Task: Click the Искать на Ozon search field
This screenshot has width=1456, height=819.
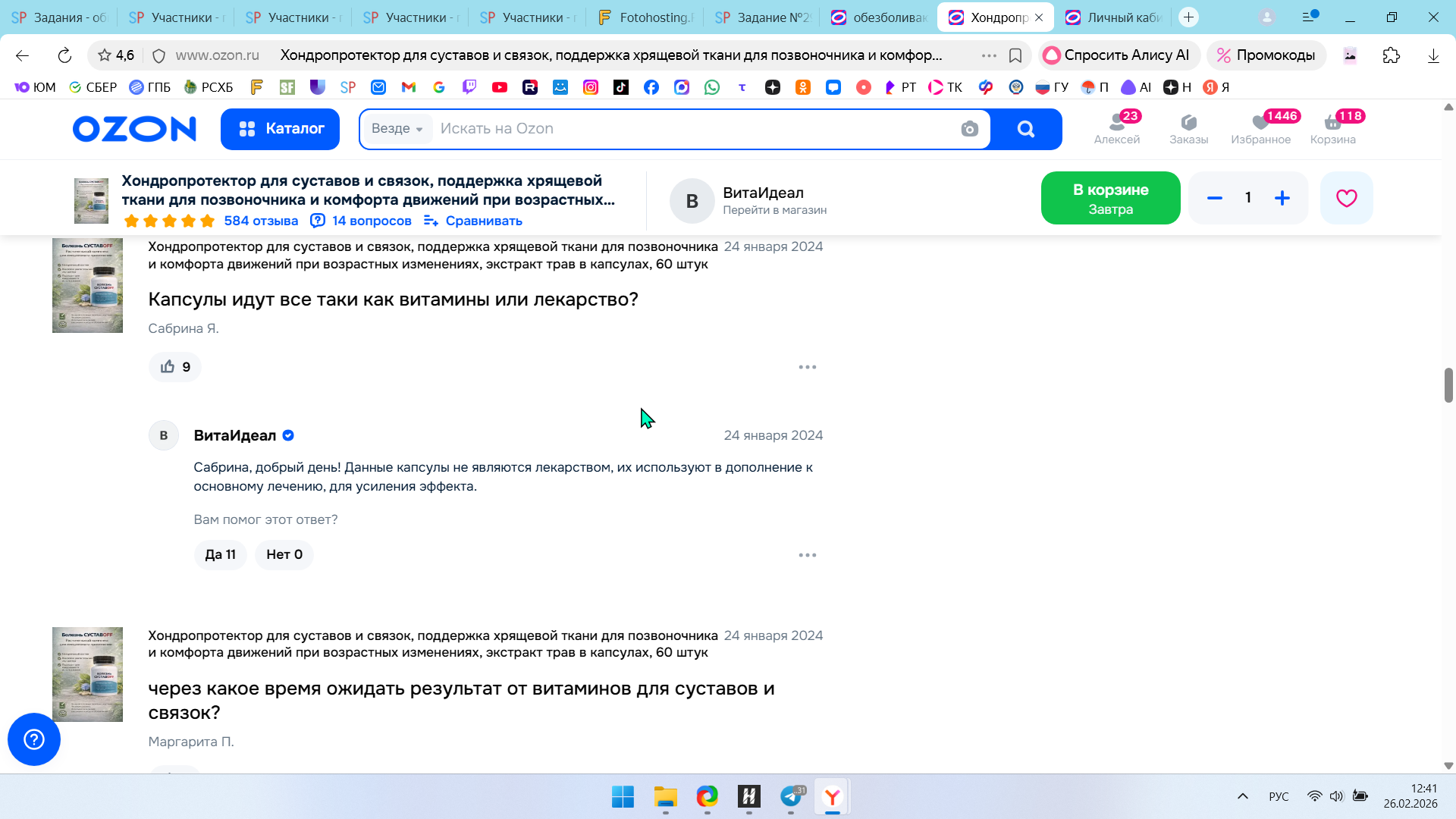Action: tap(682, 129)
